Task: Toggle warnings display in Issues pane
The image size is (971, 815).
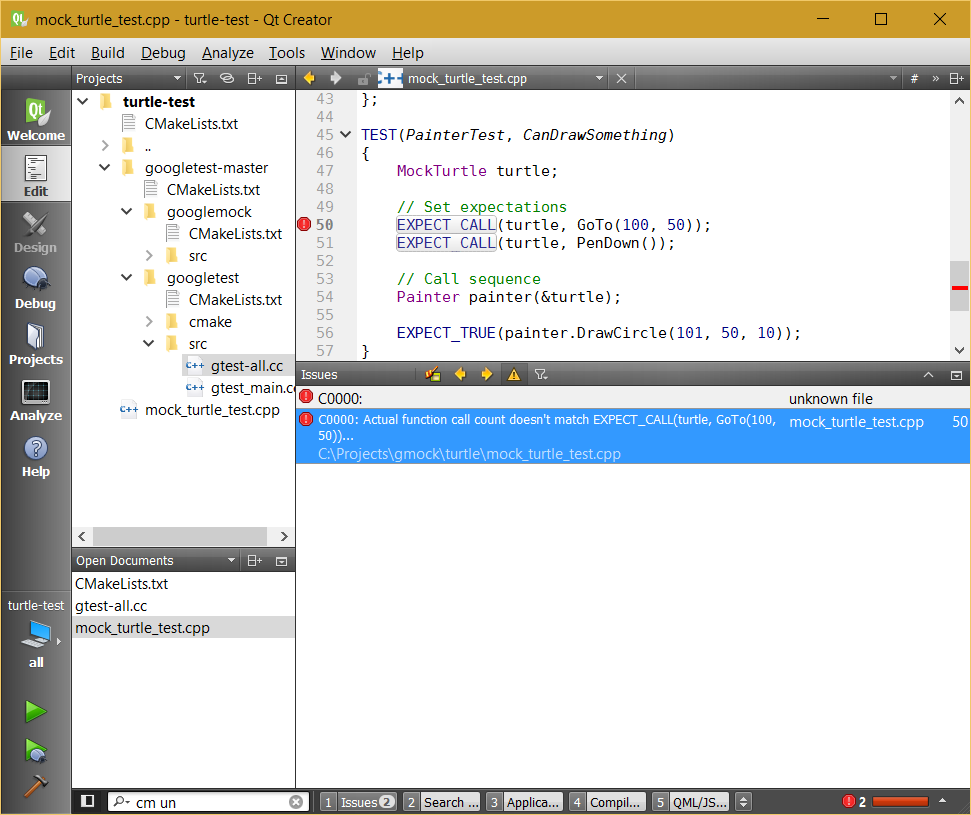Action: pyautogui.click(x=514, y=374)
